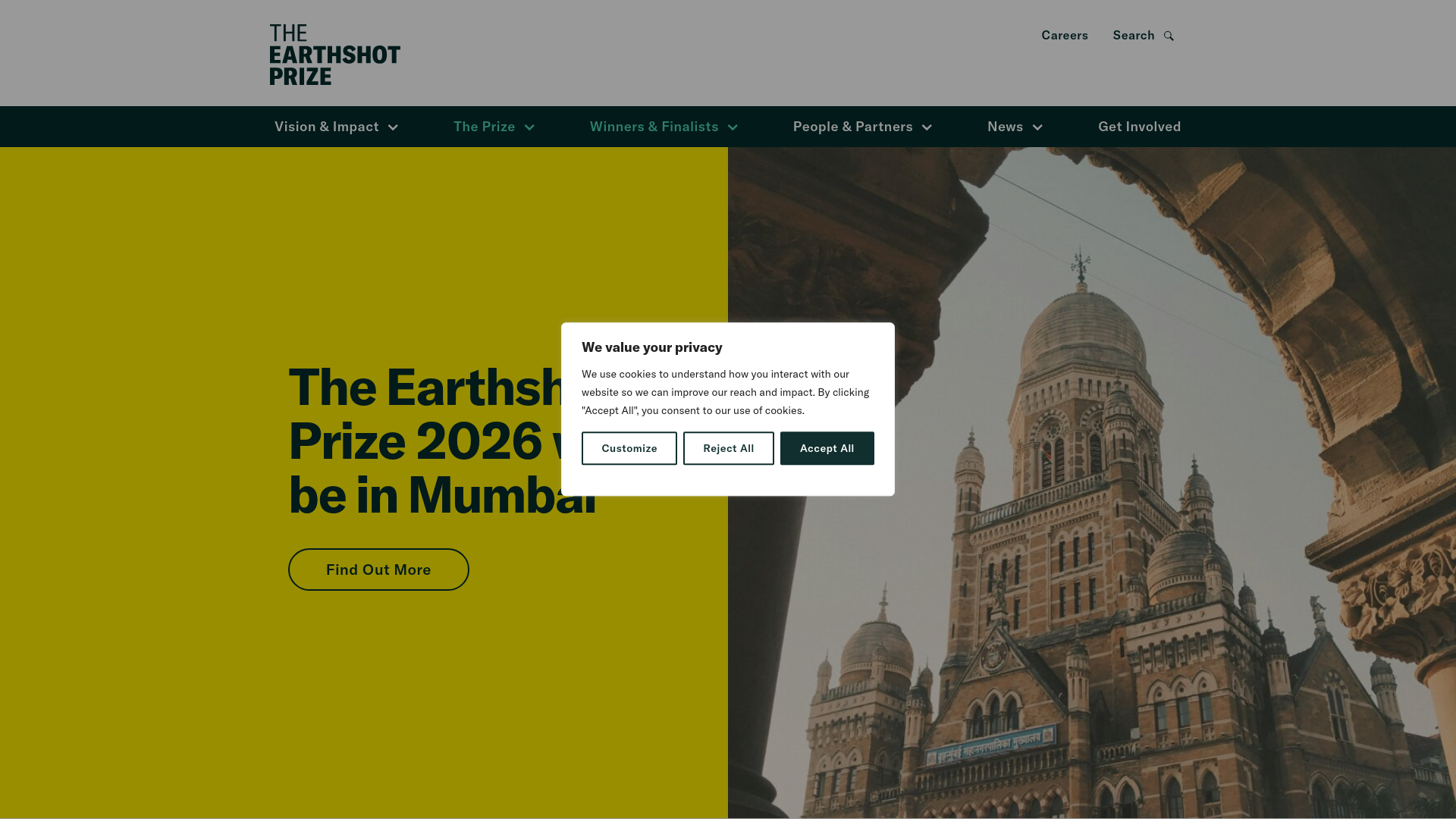Viewport: 1456px width, 819px height.
Task: Click Reject All cookies button
Action: (728, 448)
